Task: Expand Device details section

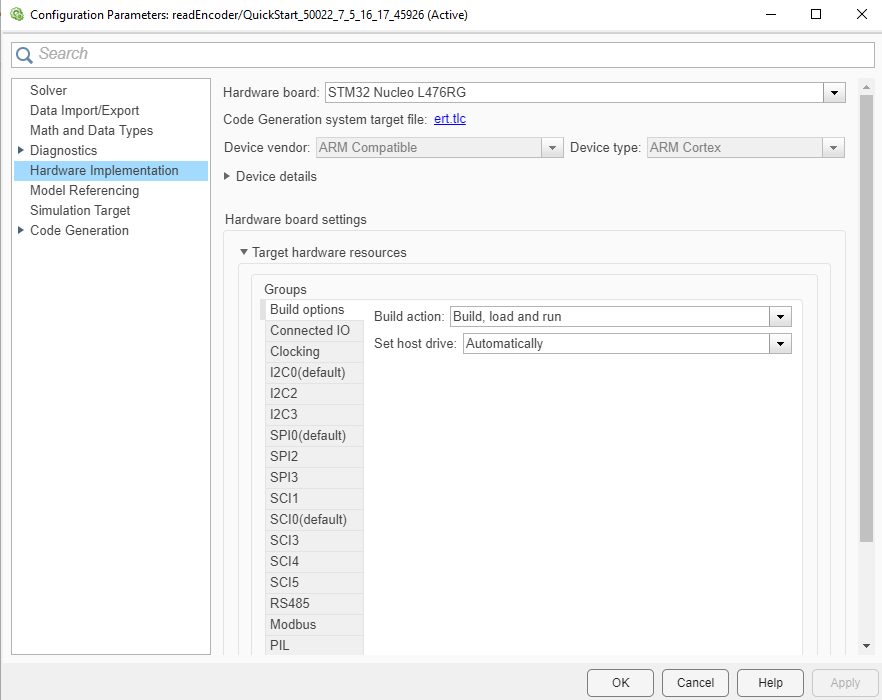Action: [227, 176]
